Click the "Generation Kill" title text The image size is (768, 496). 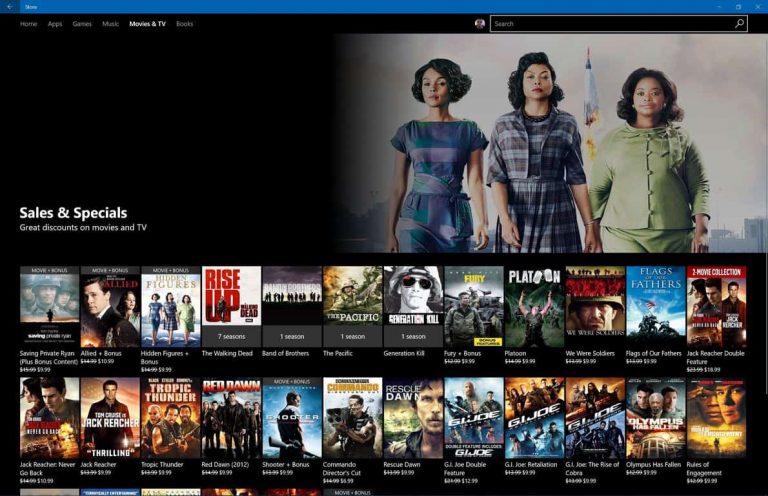404,353
